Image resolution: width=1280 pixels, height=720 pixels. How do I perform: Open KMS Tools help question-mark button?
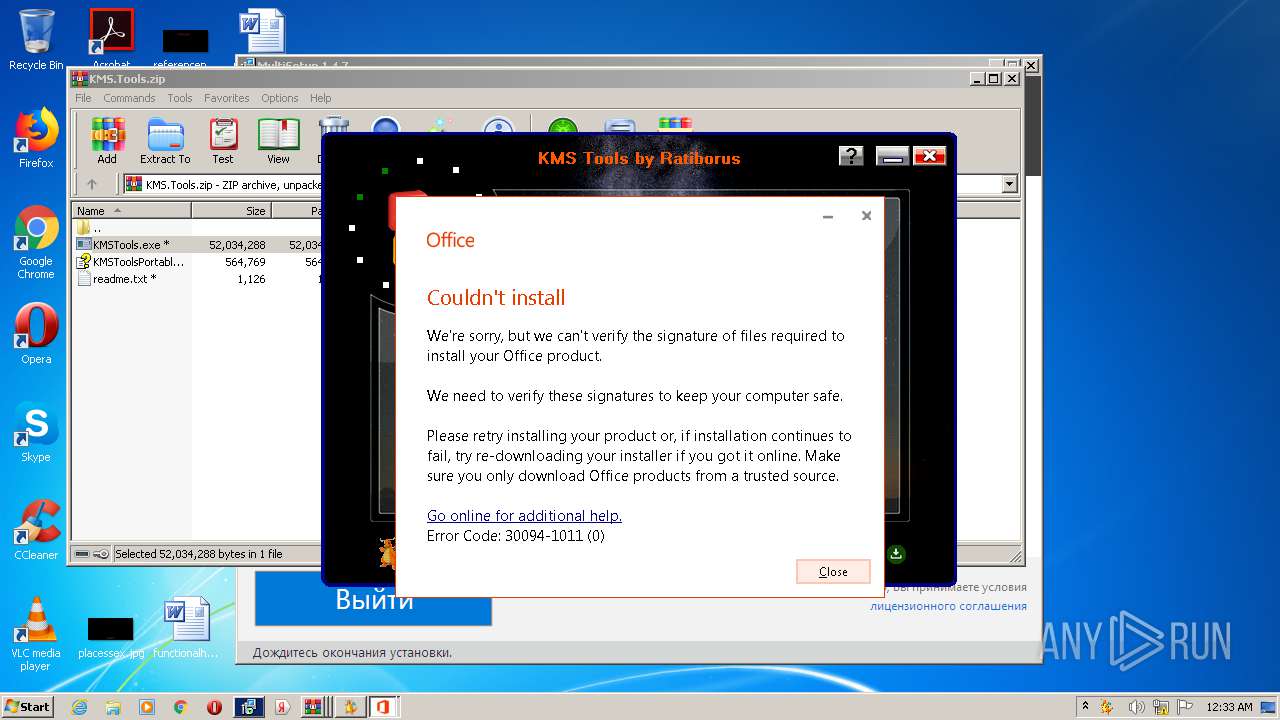tap(851, 156)
